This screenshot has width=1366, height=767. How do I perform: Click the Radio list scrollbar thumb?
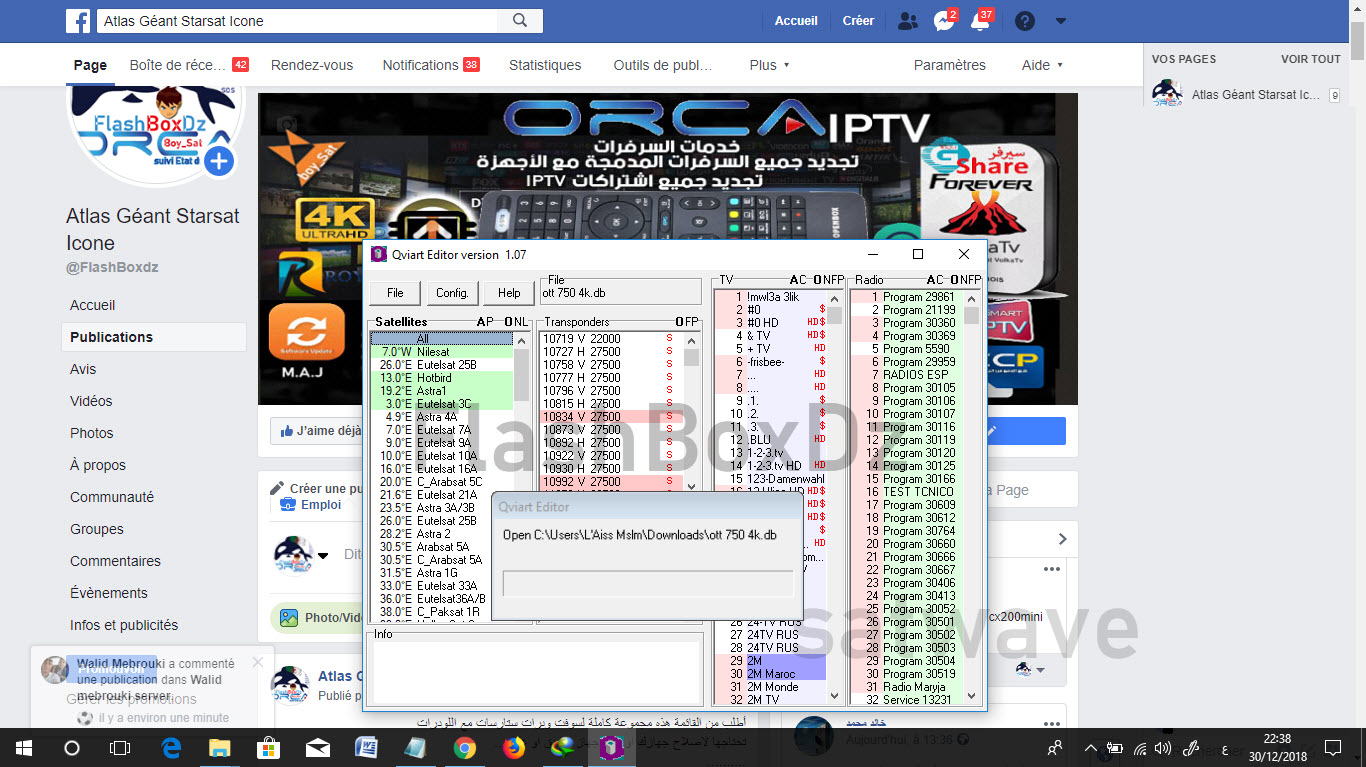click(972, 315)
